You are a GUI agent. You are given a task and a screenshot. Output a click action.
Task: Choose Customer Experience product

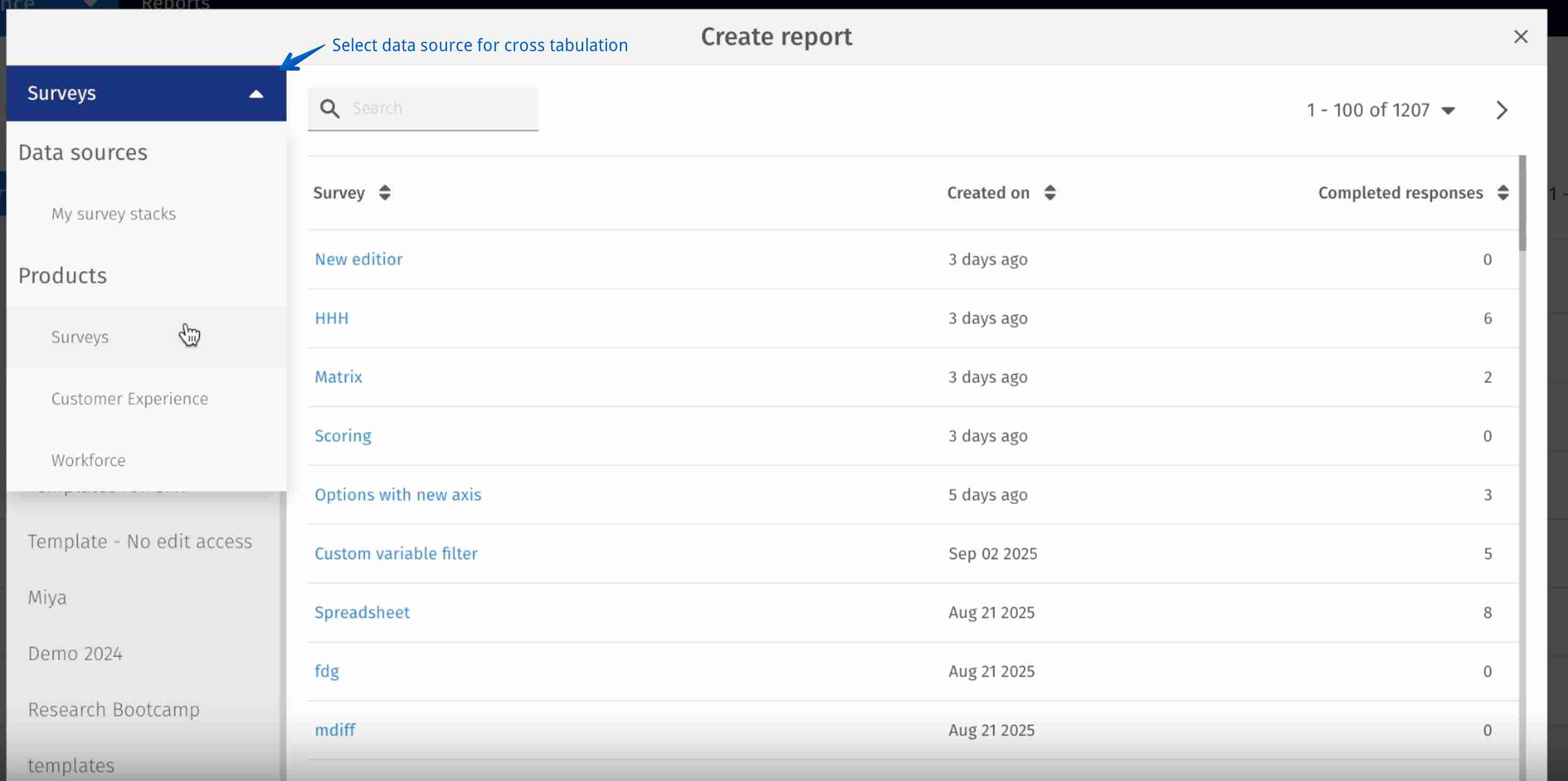(129, 399)
